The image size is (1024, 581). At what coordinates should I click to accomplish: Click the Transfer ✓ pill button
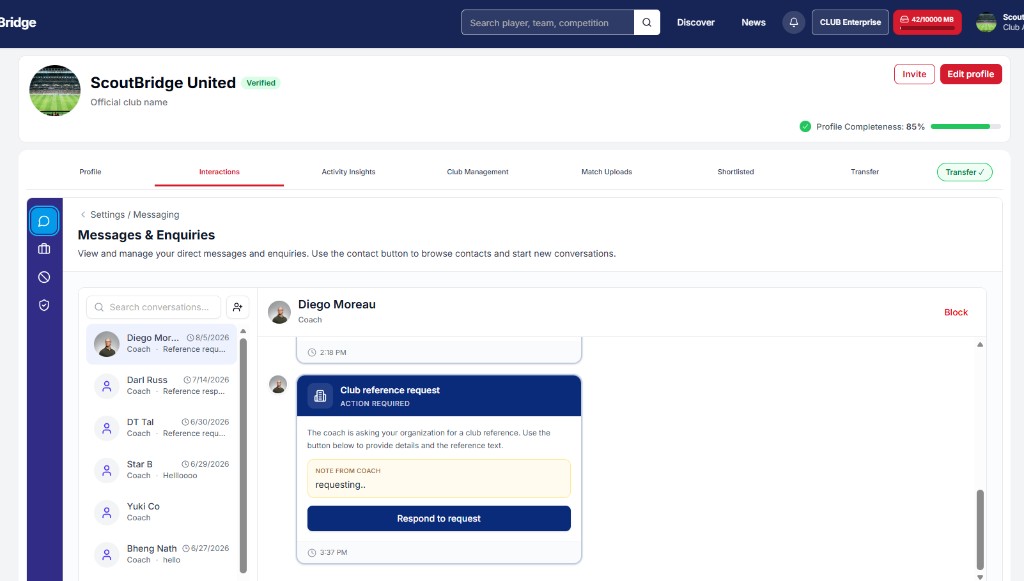click(x=965, y=172)
